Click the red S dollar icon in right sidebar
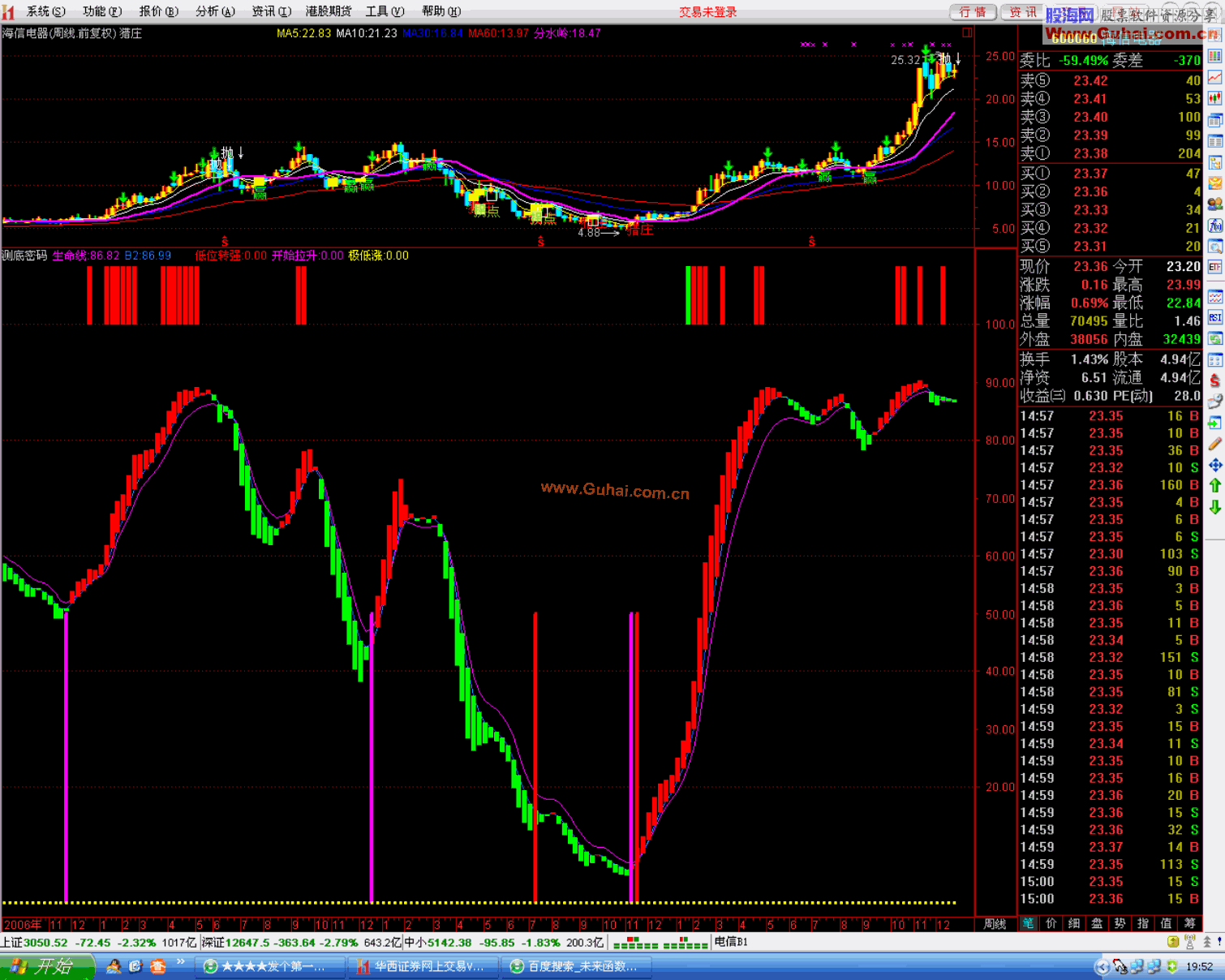 click(x=1214, y=380)
